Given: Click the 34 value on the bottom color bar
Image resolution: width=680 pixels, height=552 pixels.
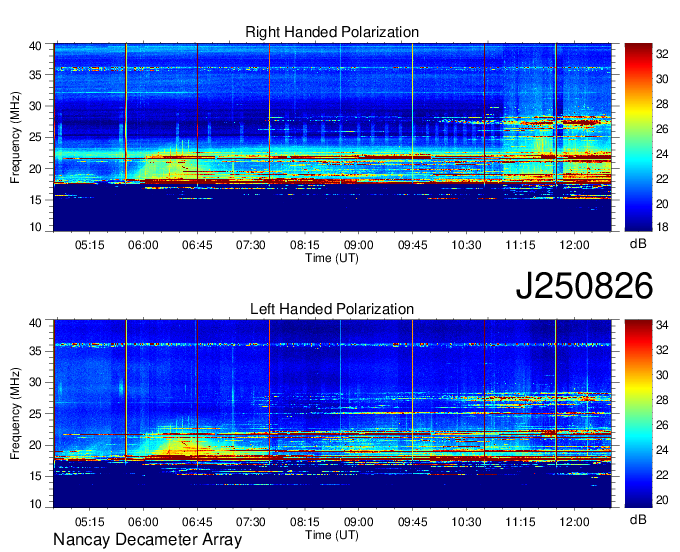Looking at the screenshot, I should pyautogui.click(x=662, y=325).
